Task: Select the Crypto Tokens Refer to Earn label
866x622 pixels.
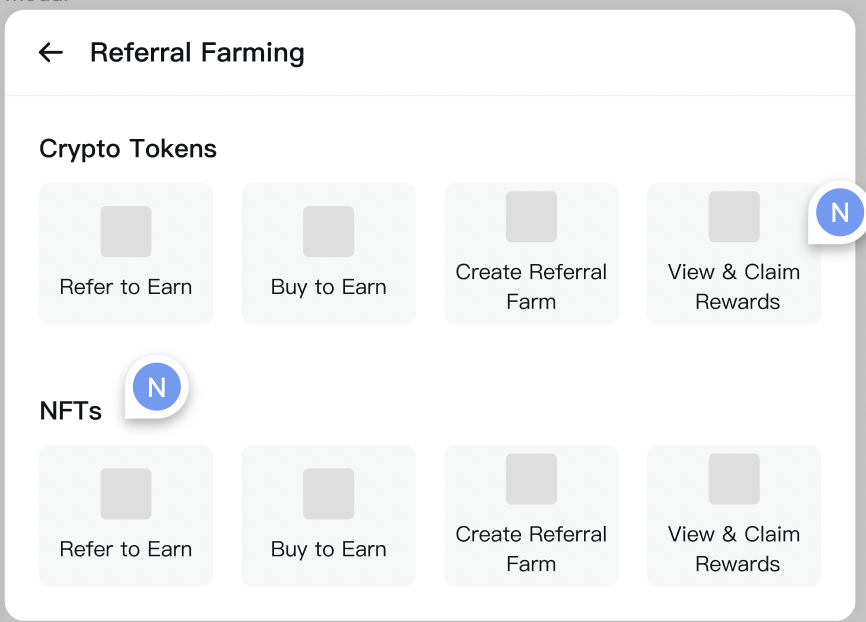Action: click(x=126, y=287)
